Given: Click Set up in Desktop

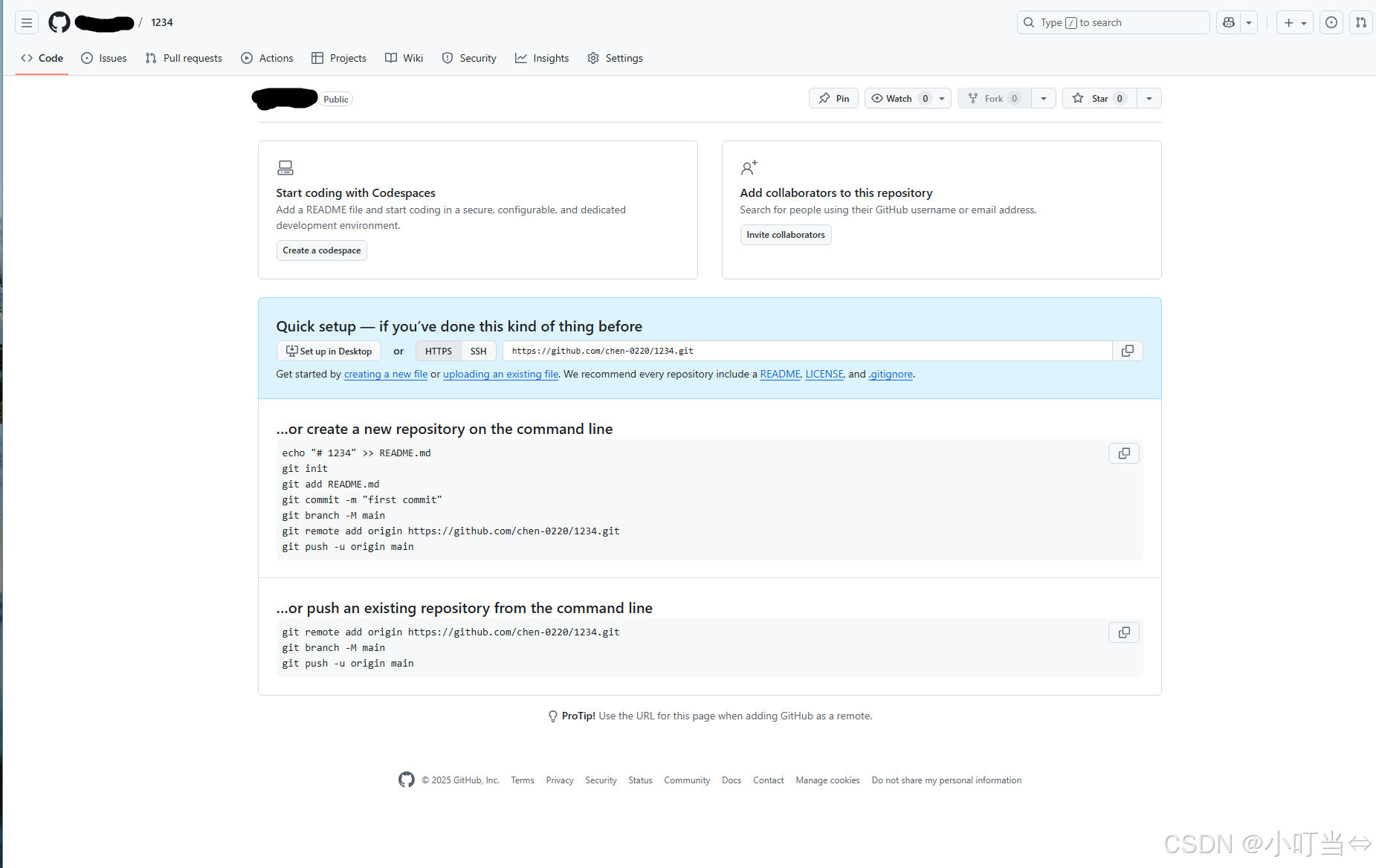Looking at the screenshot, I should (329, 351).
